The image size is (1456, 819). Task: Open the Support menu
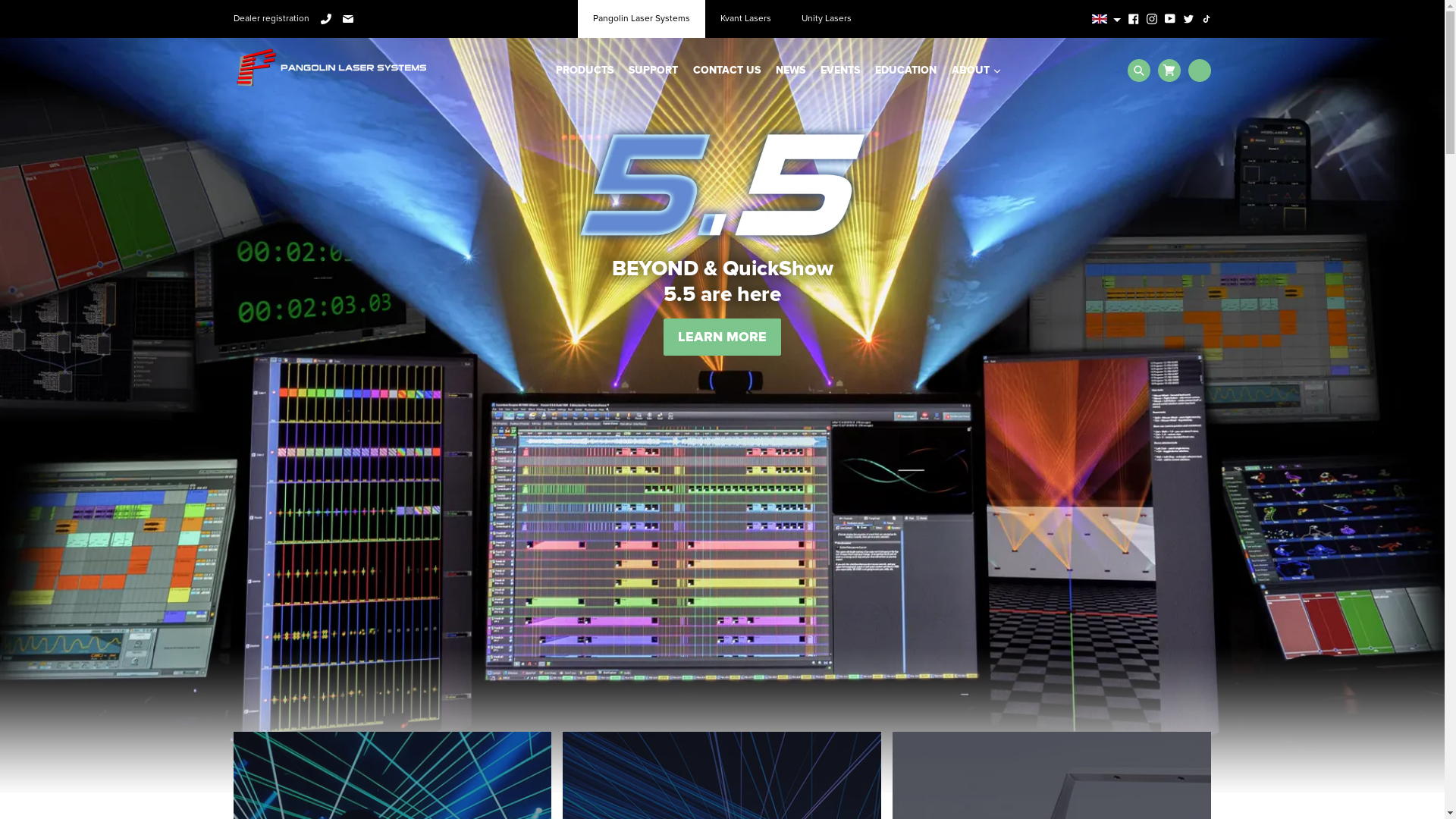point(653,71)
